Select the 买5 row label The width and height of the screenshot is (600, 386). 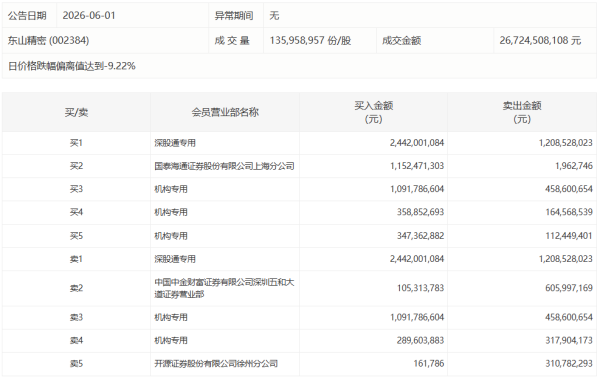76,236
